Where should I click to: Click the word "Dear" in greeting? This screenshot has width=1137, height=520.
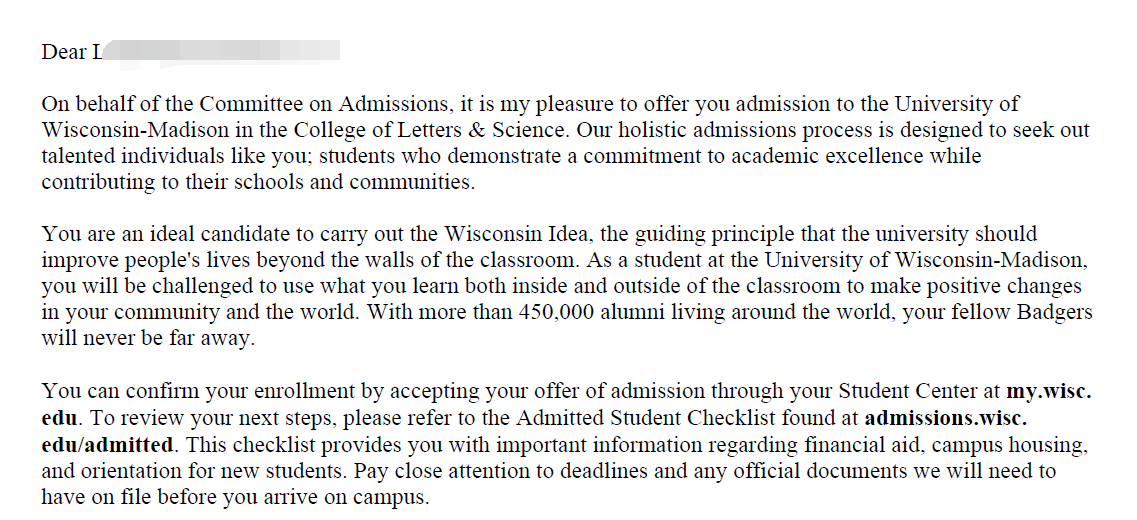[64, 52]
